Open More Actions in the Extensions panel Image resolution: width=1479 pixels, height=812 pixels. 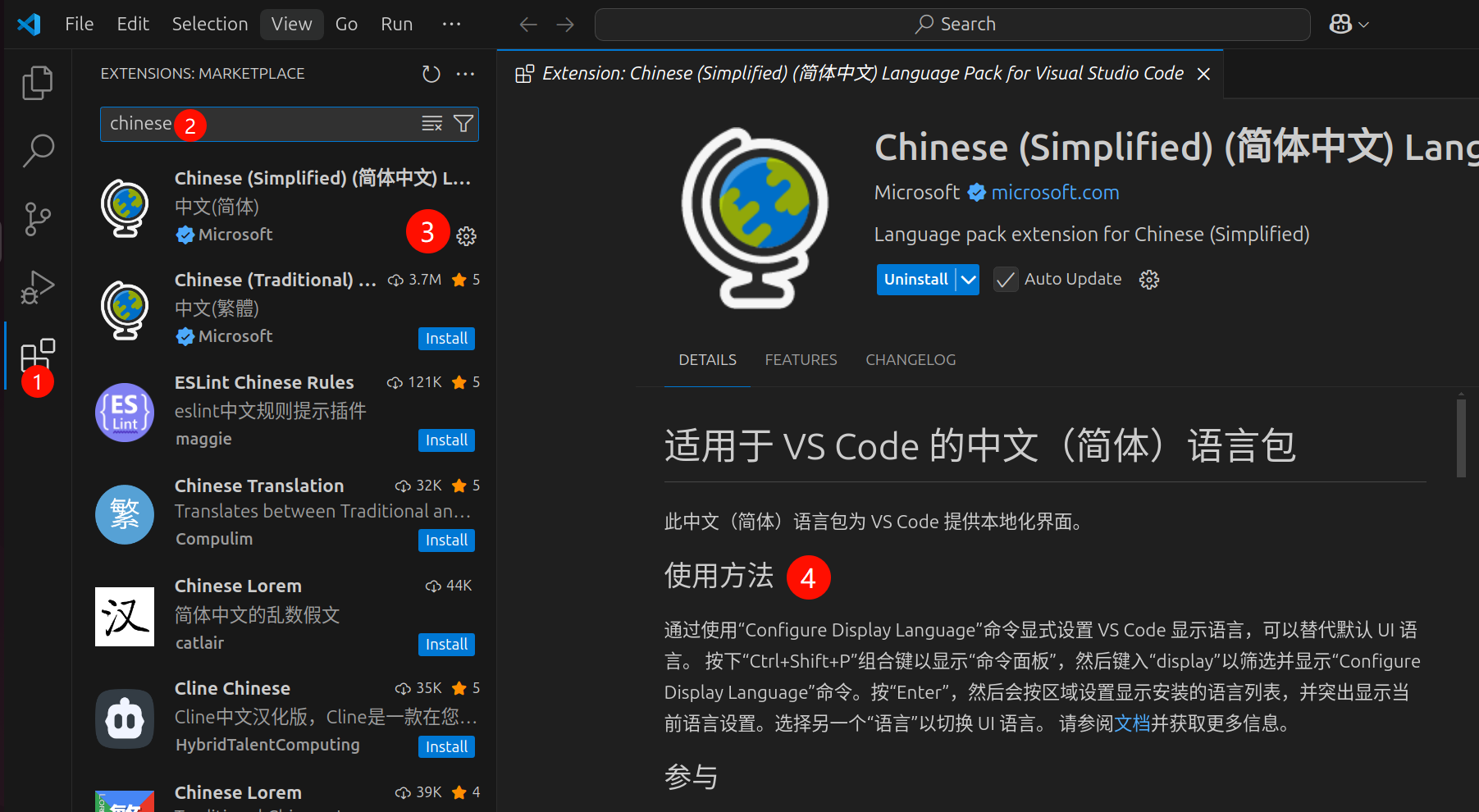tap(465, 73)
